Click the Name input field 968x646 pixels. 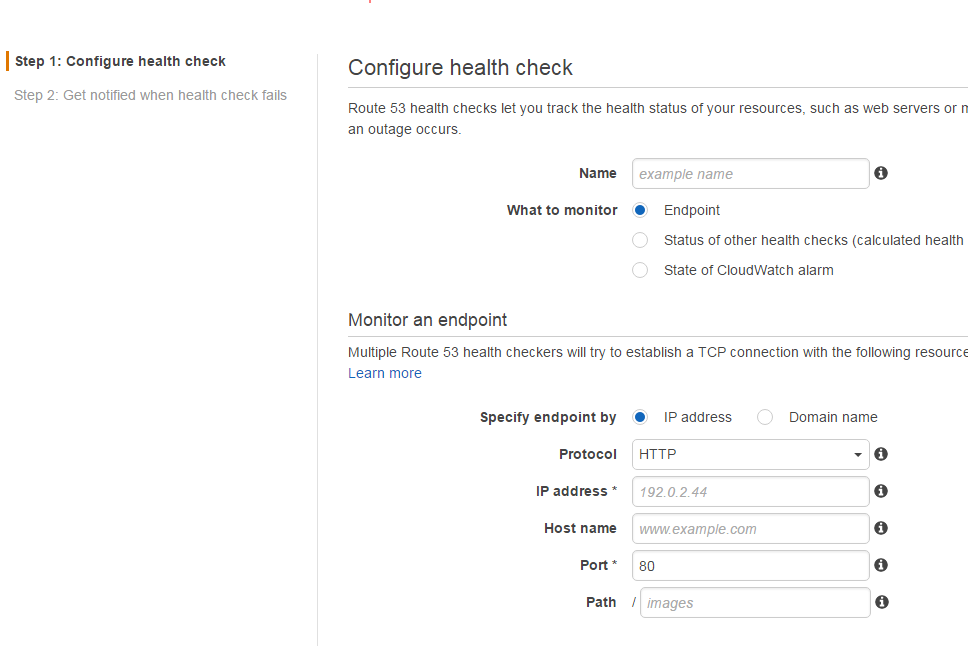tap(750, 173)
